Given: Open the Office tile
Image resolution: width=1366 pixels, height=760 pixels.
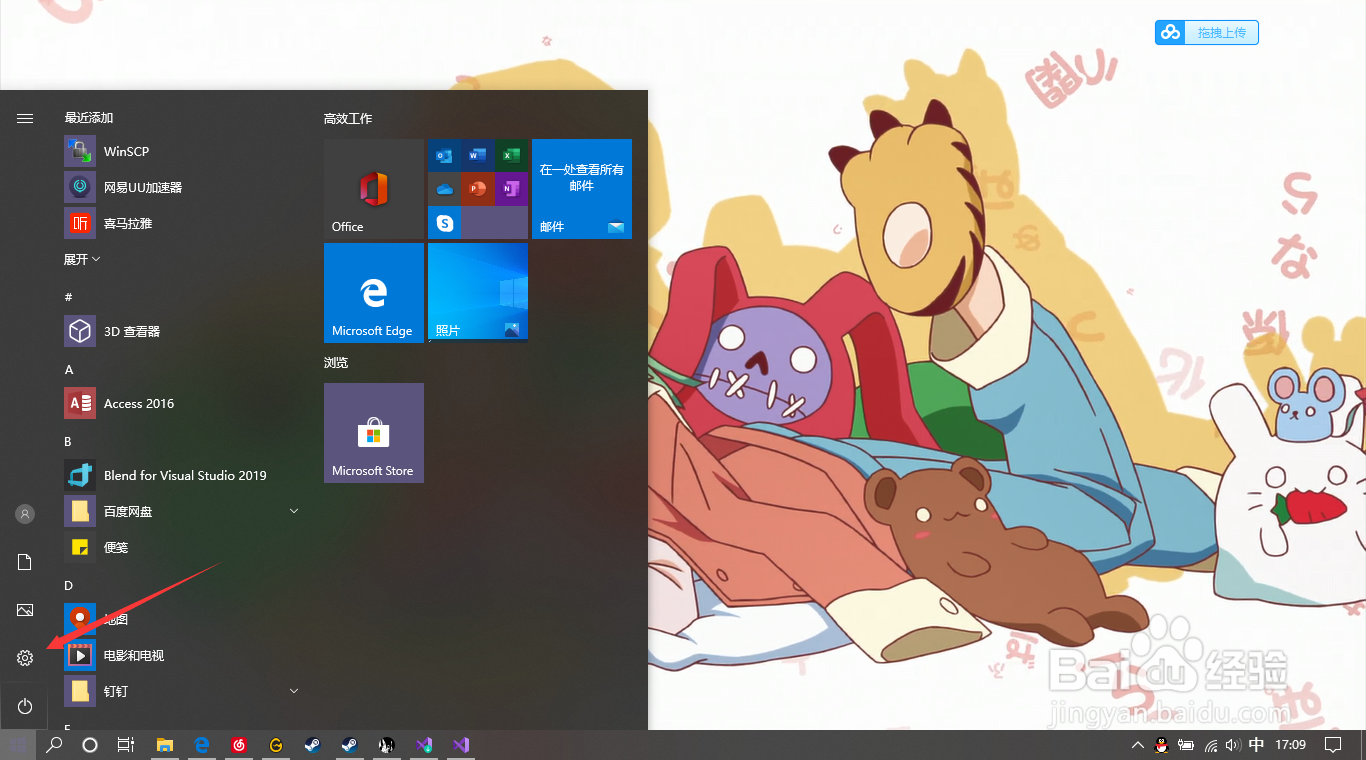Looking at the screenshot, I should 374,189.
